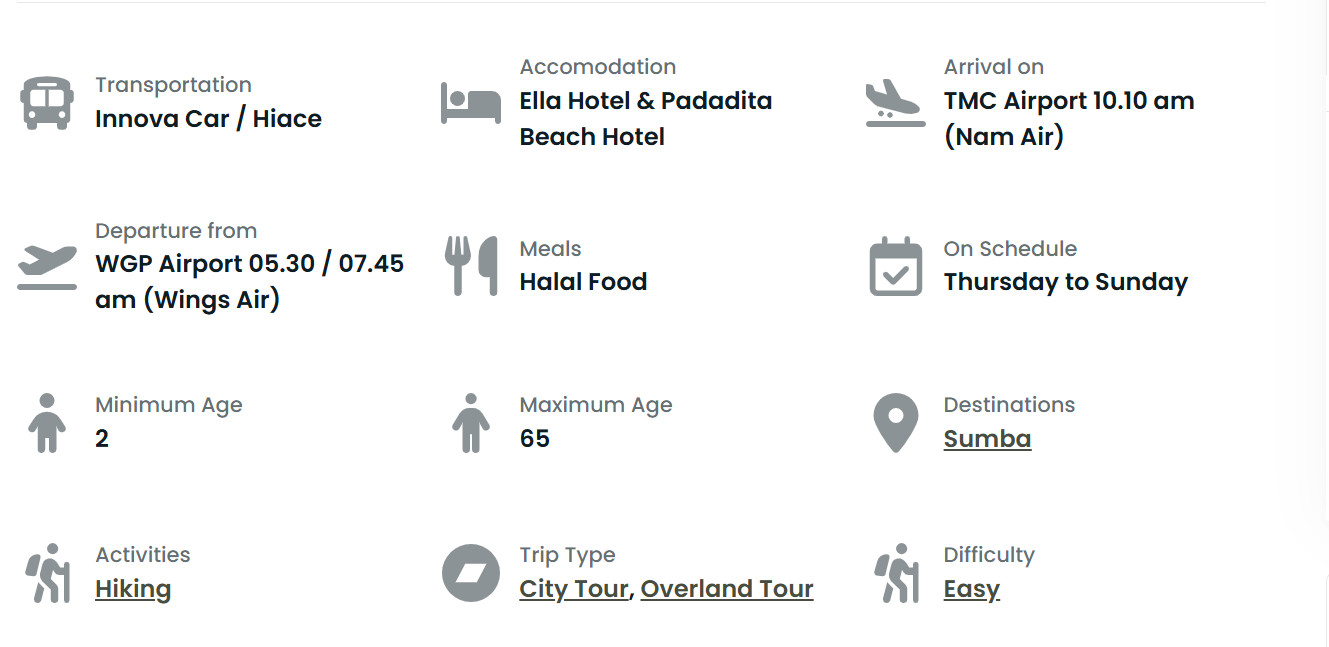Click the bus Transportation icon
This screenshot has height=647, width=1329.
tap(47, 103)
